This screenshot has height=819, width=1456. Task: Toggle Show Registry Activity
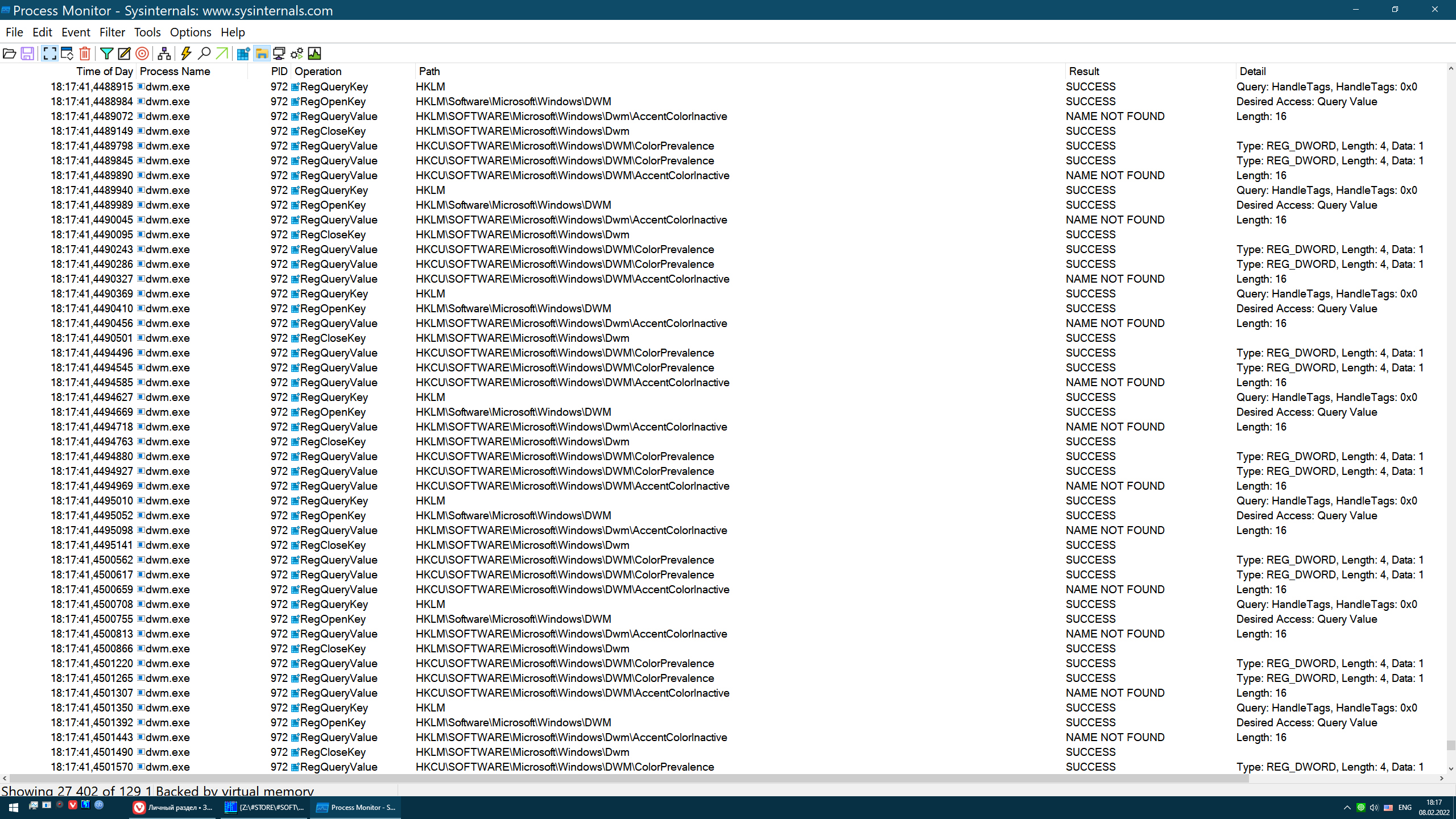(243, 53)
